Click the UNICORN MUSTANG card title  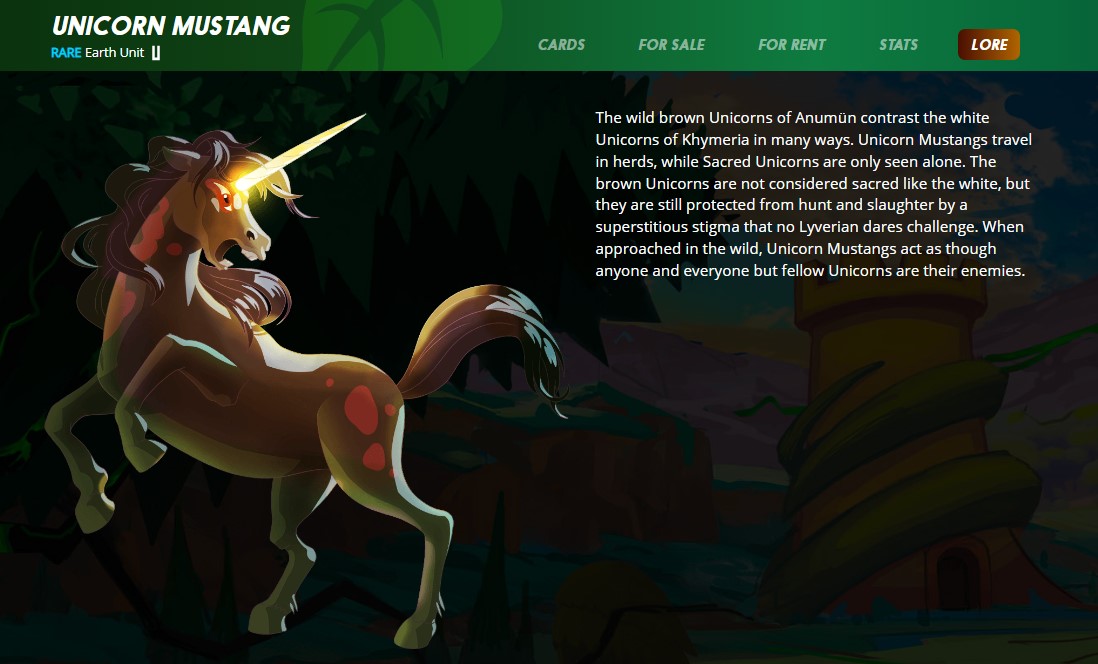click(171, 26)
